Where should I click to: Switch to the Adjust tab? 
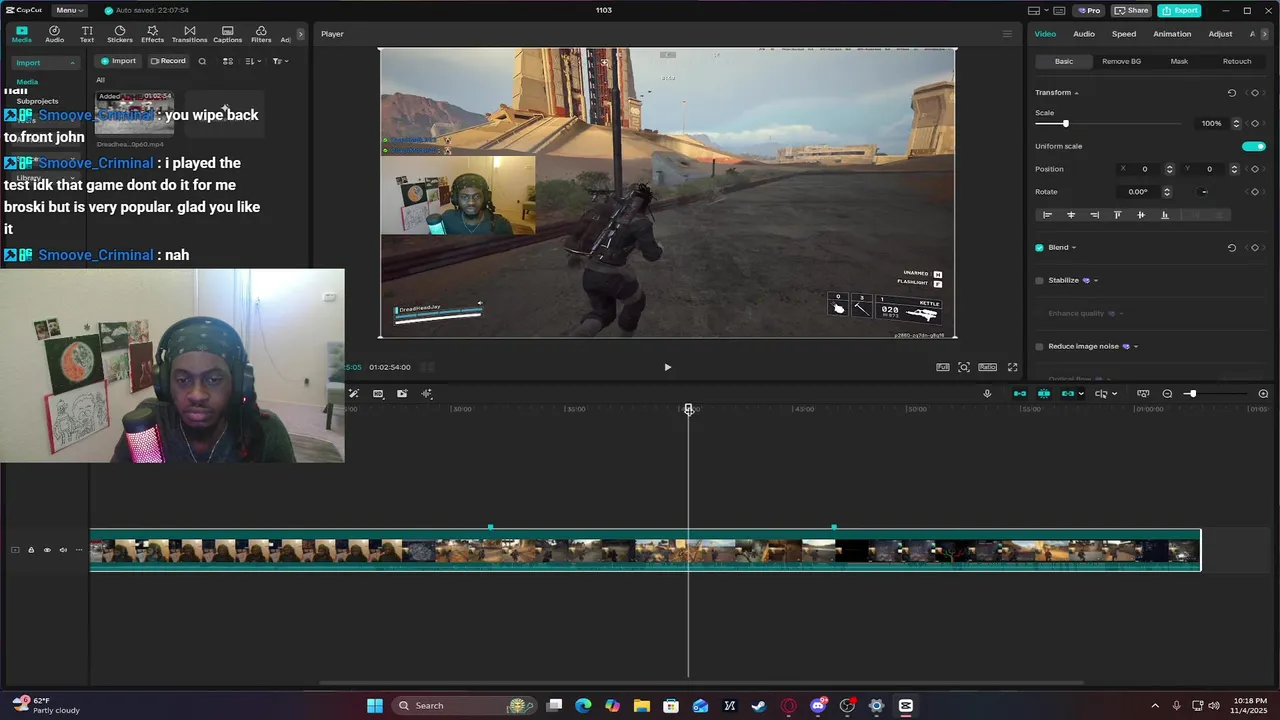click(1220, 34)
